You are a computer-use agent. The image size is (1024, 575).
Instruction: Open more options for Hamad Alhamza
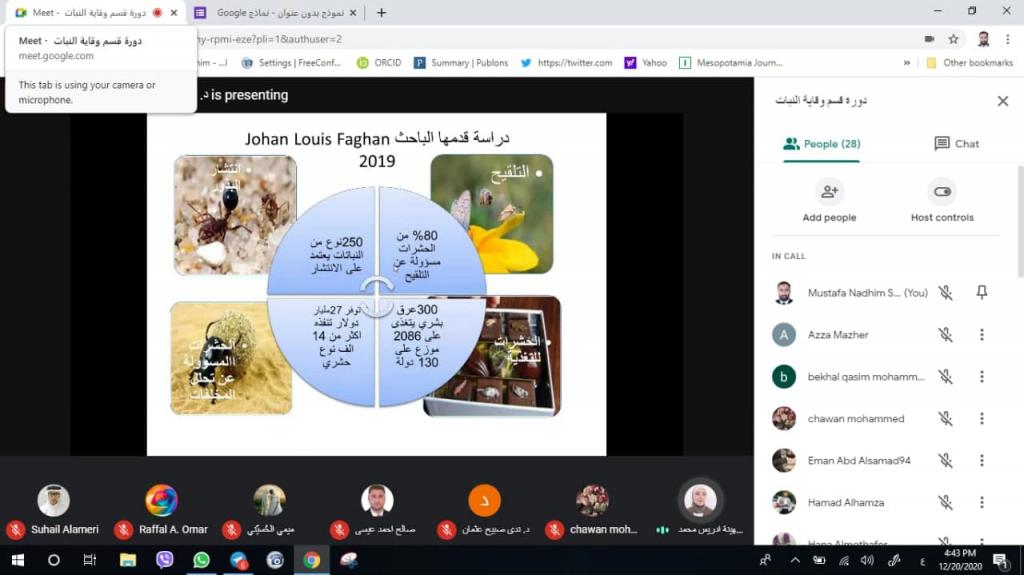point(982,503)
